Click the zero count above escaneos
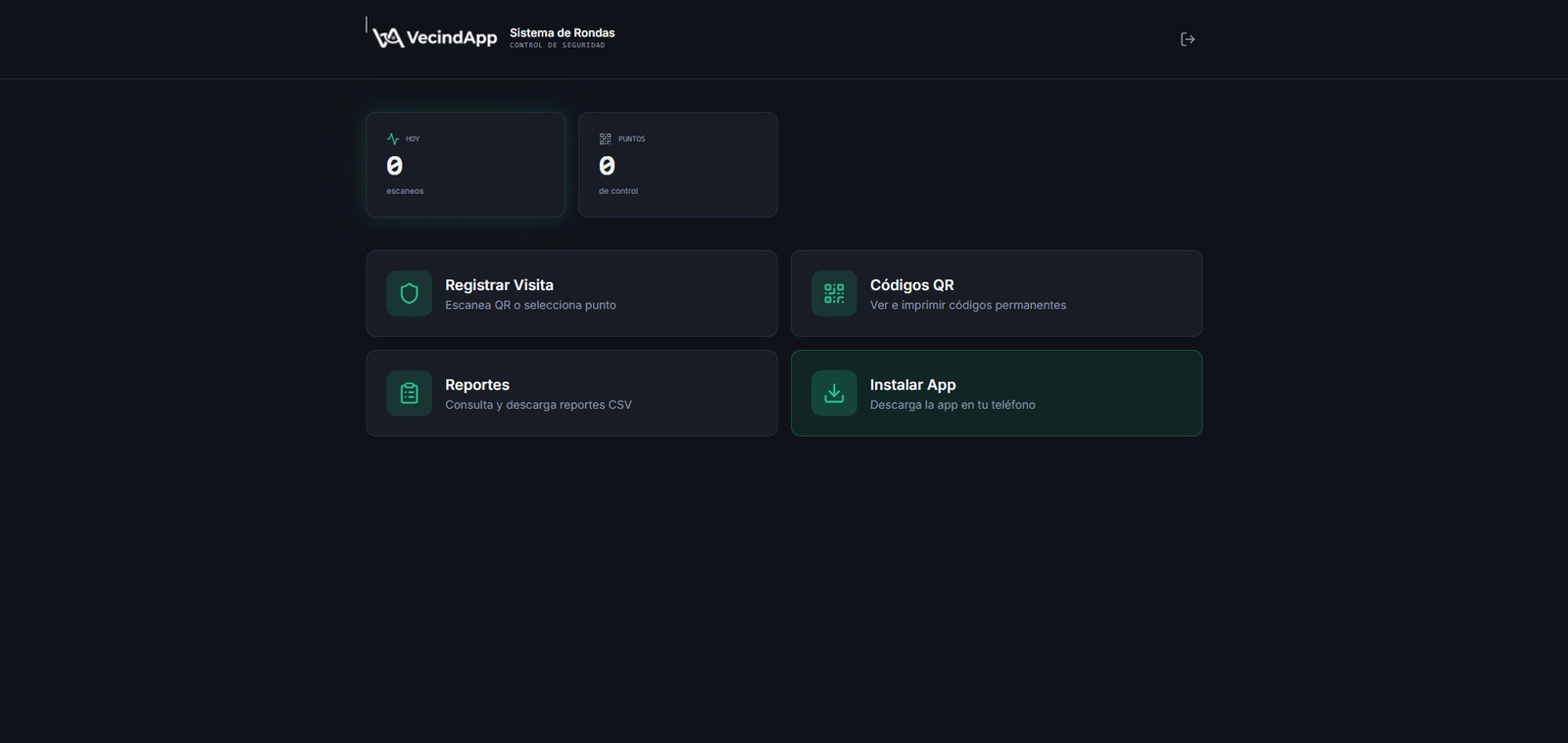The height and width of the screenshot is (743, 1568). pos(394,166)
